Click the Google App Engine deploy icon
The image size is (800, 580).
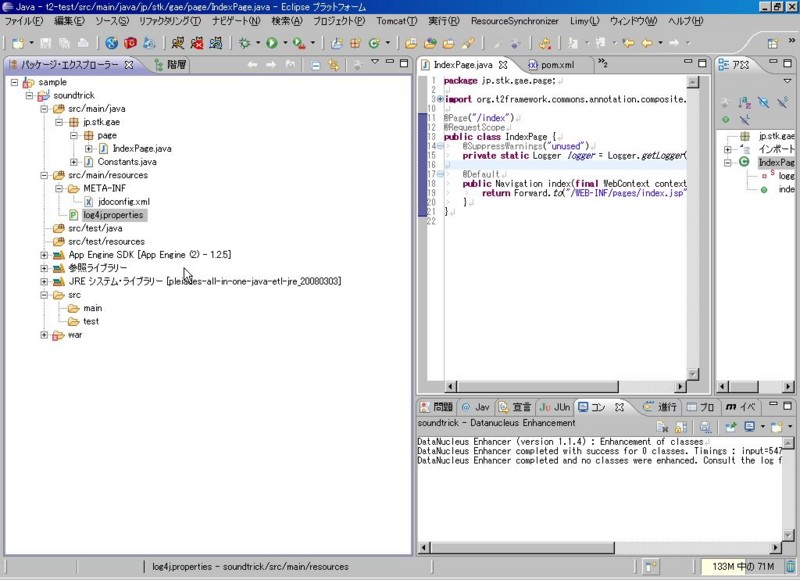pos(148,43)
